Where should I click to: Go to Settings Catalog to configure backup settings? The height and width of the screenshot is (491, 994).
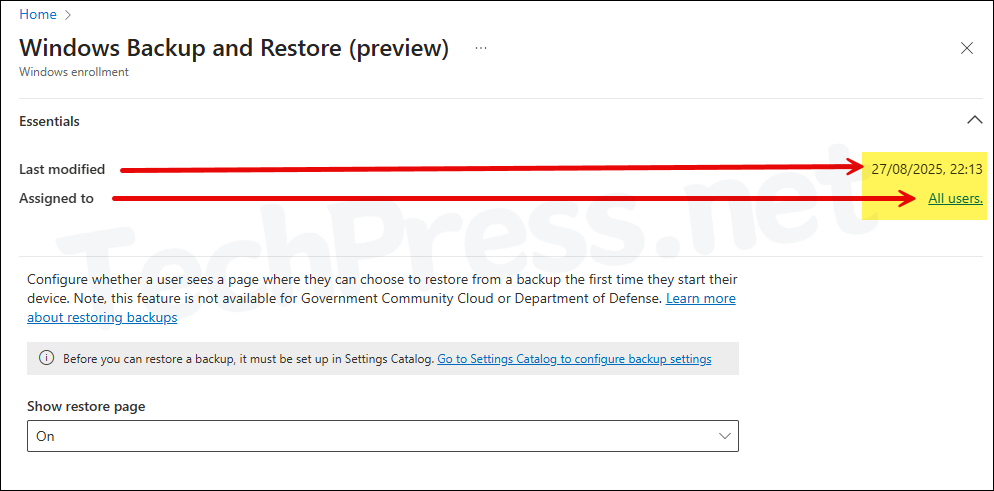(x=574, y=359)
